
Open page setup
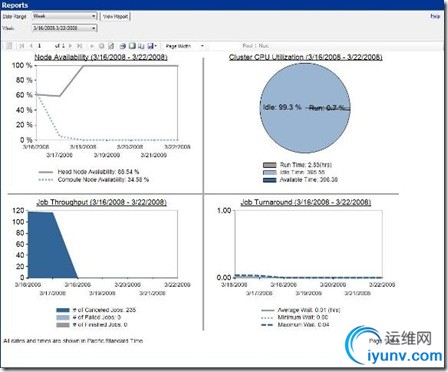tap(141, 46)
